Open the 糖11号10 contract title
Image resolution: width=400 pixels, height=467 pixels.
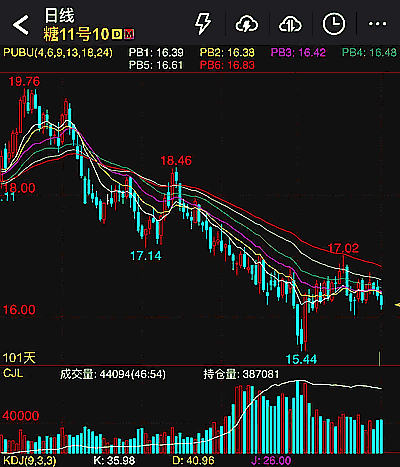coord(76,34)
